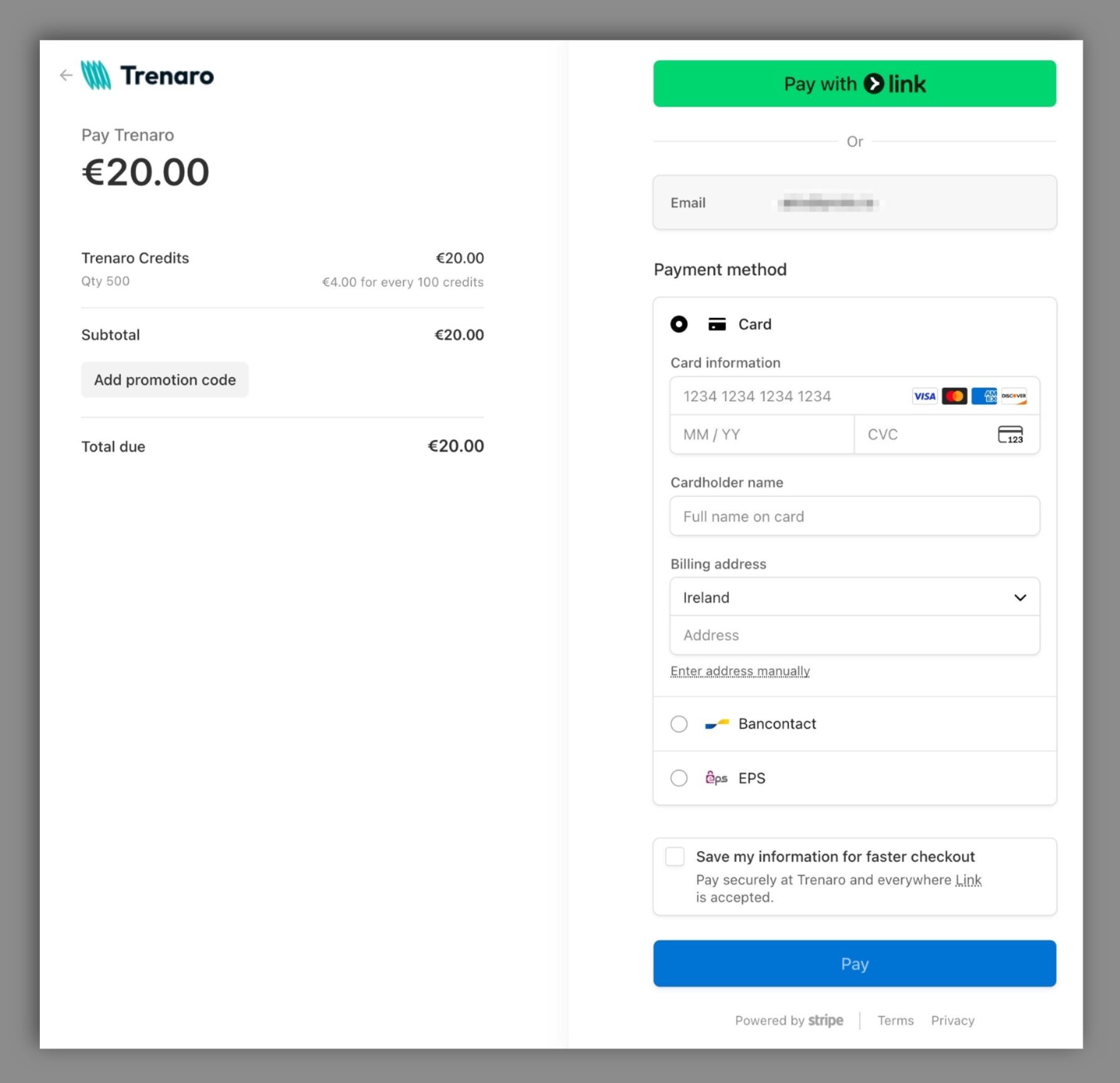Click the Mastercard icon

pyautogui.click(x=954, y=396)
